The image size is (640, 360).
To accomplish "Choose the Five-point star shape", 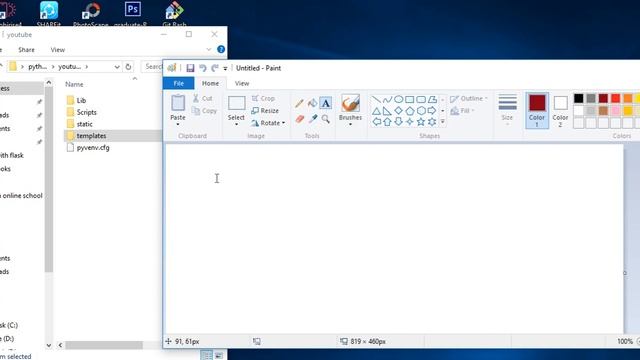I will point(421,122).
